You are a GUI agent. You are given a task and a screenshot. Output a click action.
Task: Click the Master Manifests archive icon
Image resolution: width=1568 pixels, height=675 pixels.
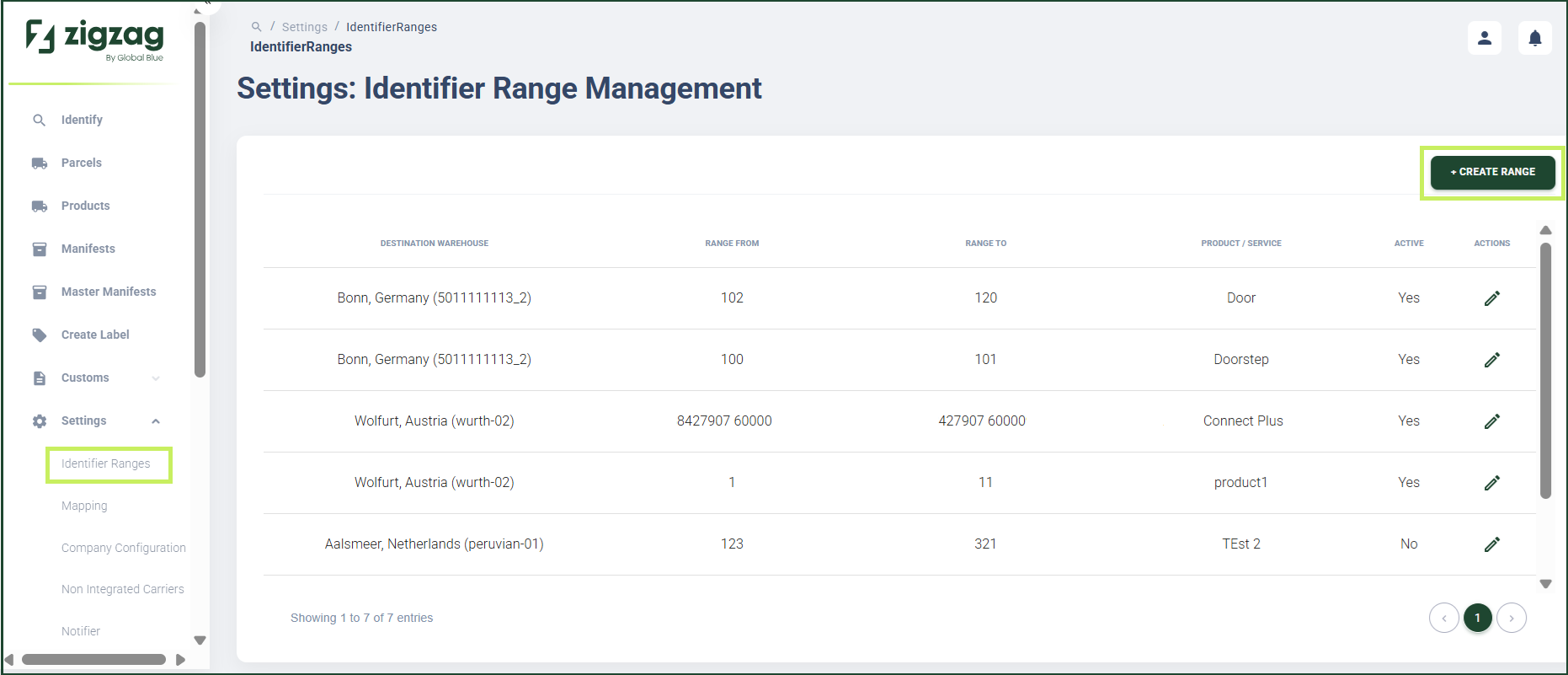(x=39, y=292)
